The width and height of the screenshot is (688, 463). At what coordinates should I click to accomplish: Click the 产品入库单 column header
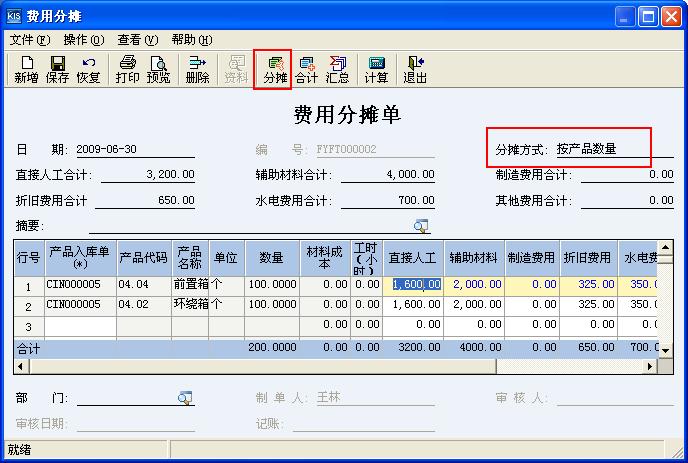coord(80,258)
